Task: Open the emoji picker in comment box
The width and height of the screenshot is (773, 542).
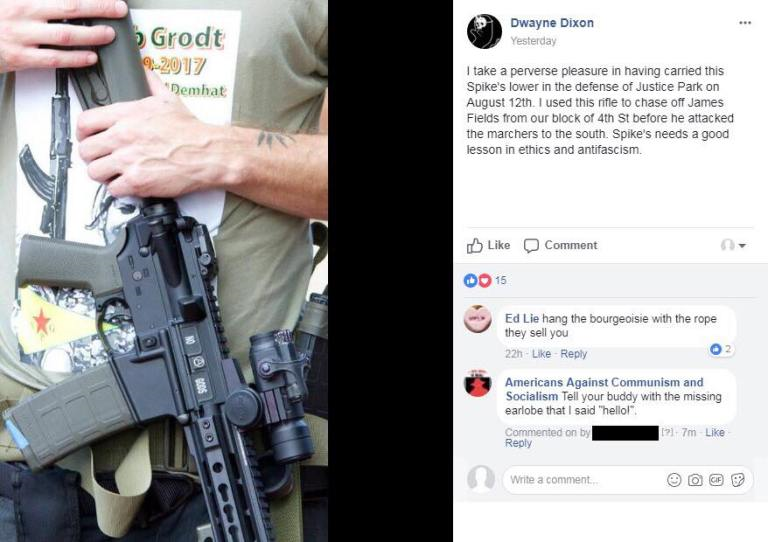Action: (x=673, y=480)
